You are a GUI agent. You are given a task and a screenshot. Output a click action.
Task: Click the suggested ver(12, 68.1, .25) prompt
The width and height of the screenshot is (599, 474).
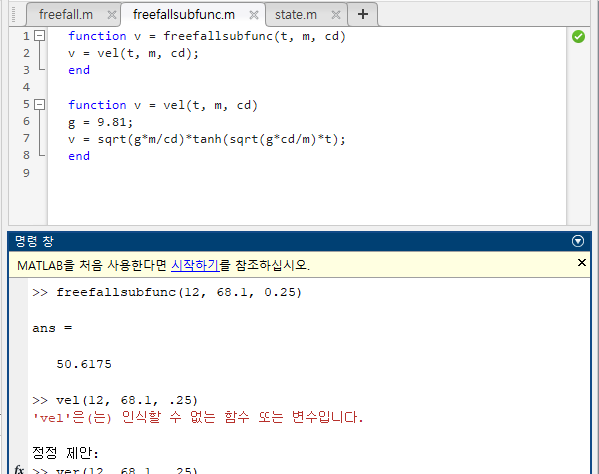pyautogui.click(x=127, y=470)
